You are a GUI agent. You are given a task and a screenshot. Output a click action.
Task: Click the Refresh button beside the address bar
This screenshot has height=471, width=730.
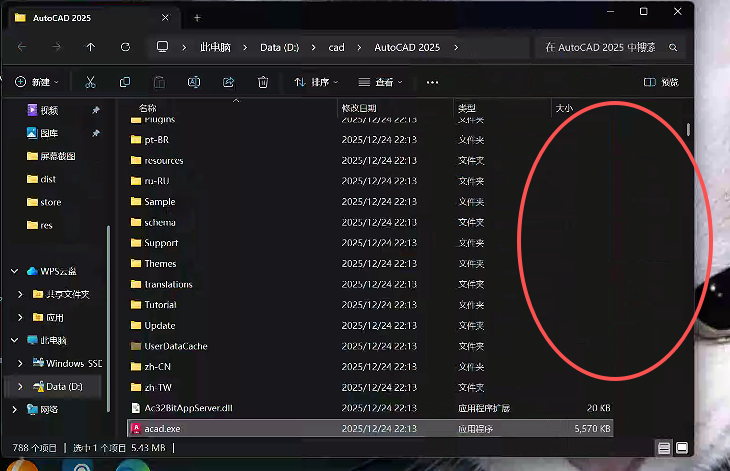pos(125,47)
